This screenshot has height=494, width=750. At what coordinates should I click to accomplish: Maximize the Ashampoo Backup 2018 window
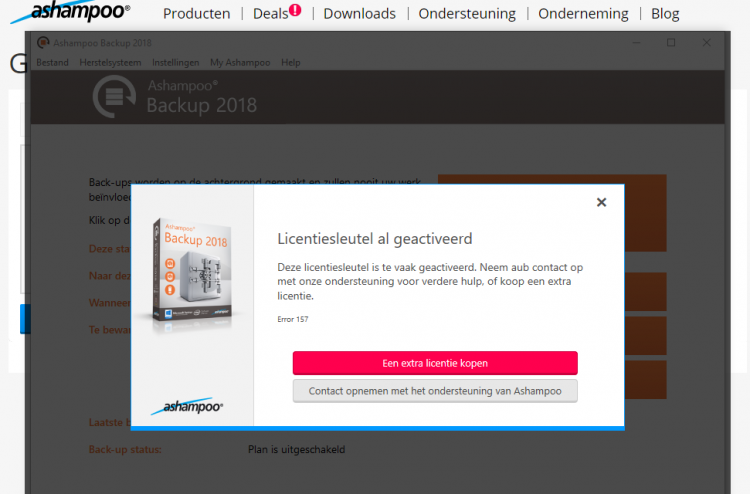point(671,43)
